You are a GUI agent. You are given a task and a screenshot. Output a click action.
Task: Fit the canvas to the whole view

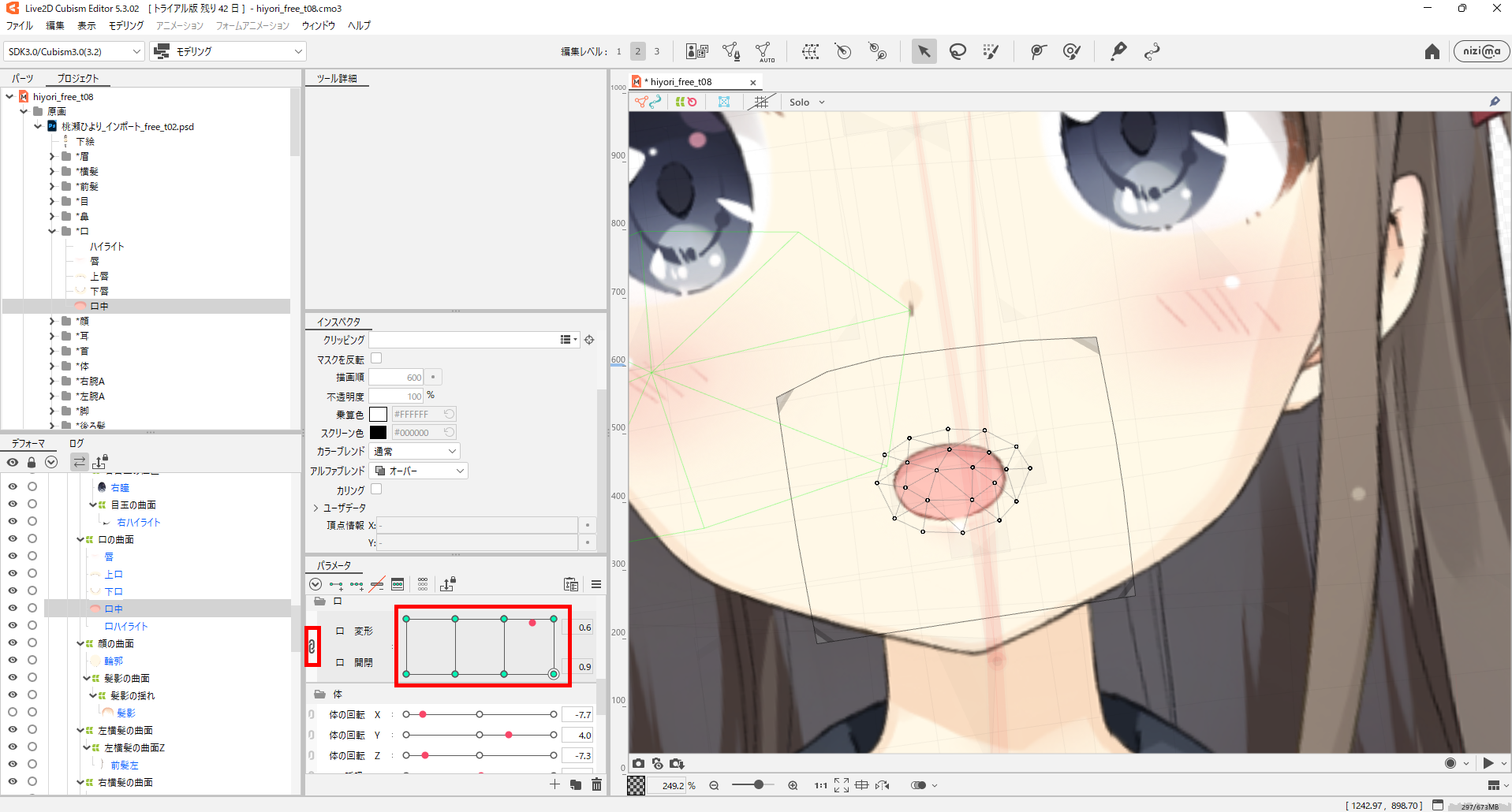coord(842,785)
